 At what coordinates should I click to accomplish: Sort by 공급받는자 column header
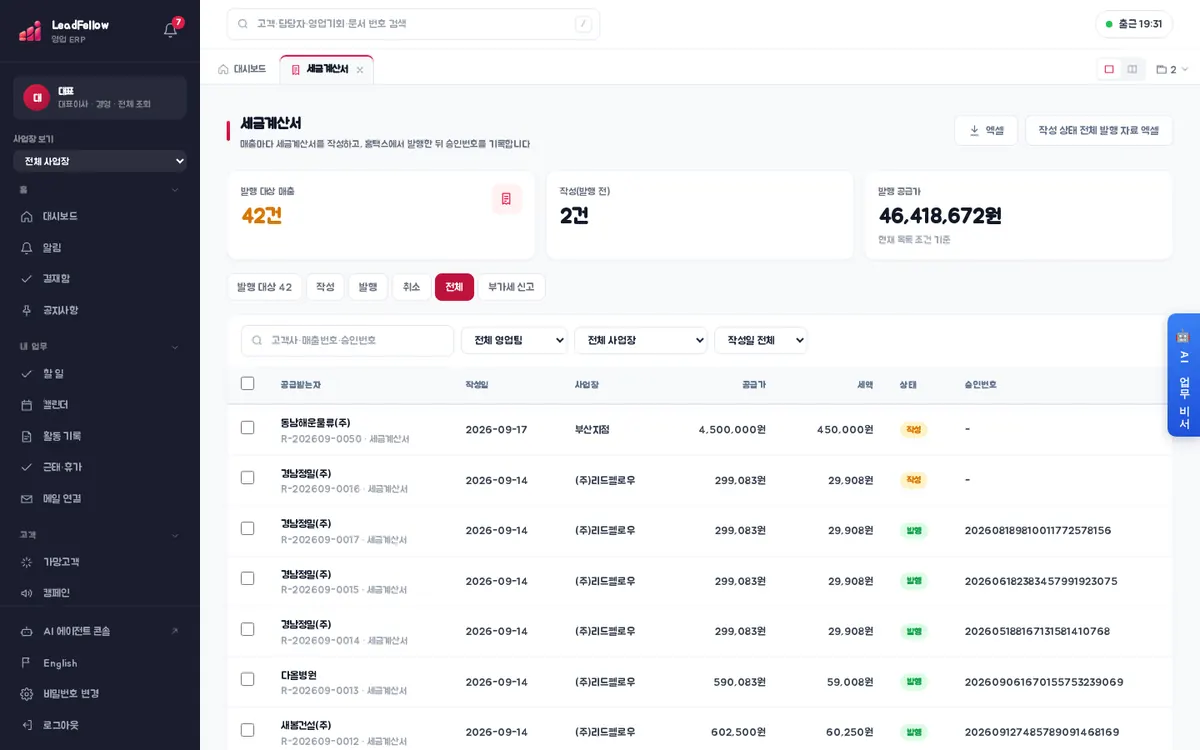pyautogui.click(x=300, y=384)
